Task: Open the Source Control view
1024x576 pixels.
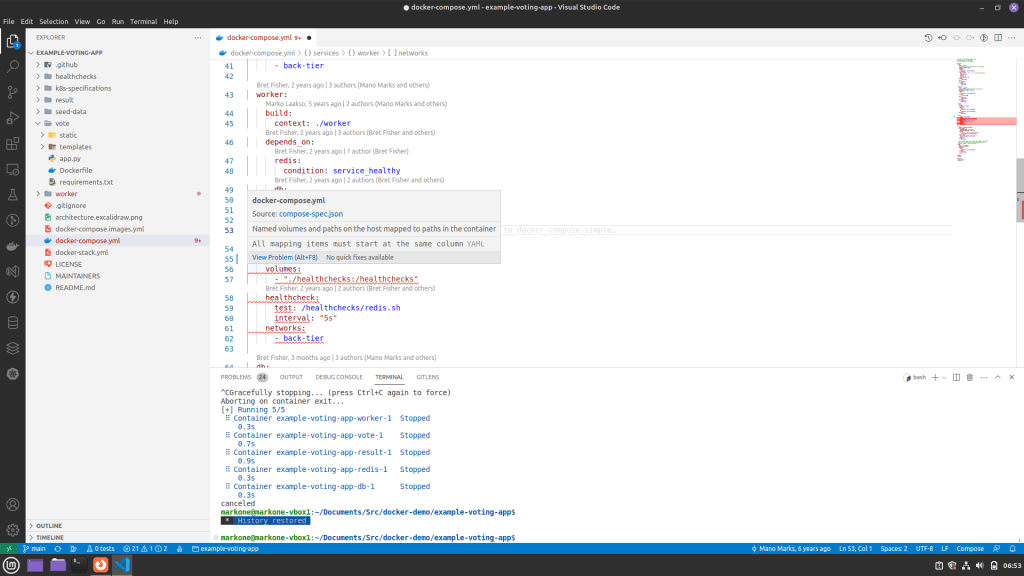Action: (13, 92)
